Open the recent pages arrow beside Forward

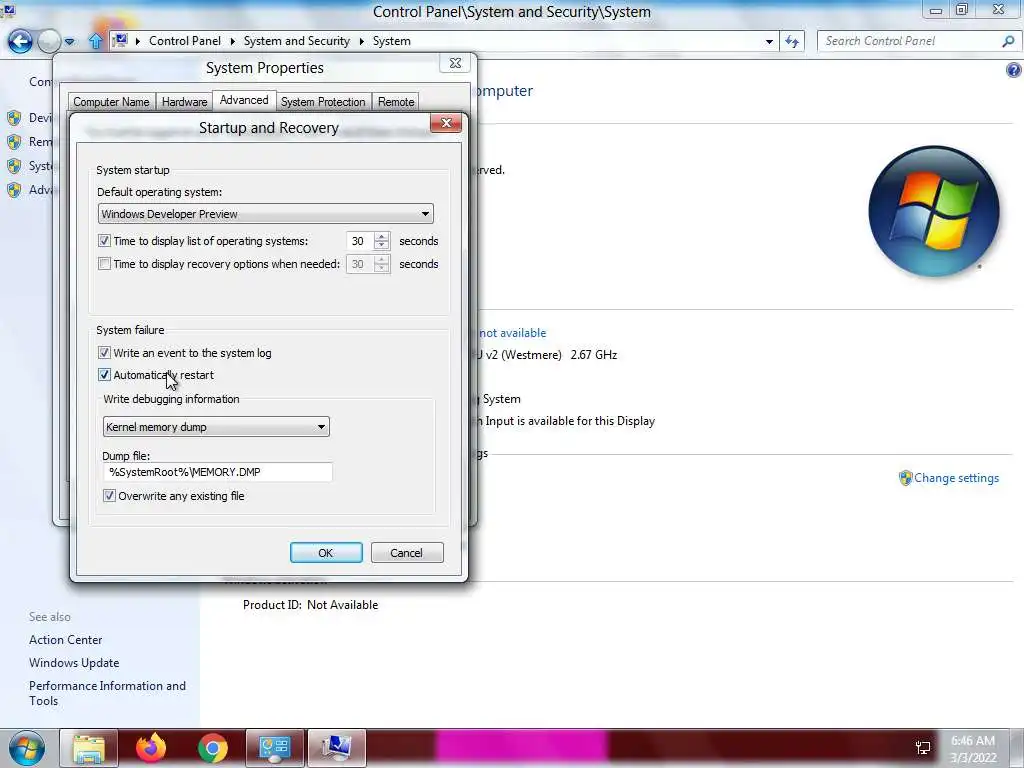coord(69,42)
